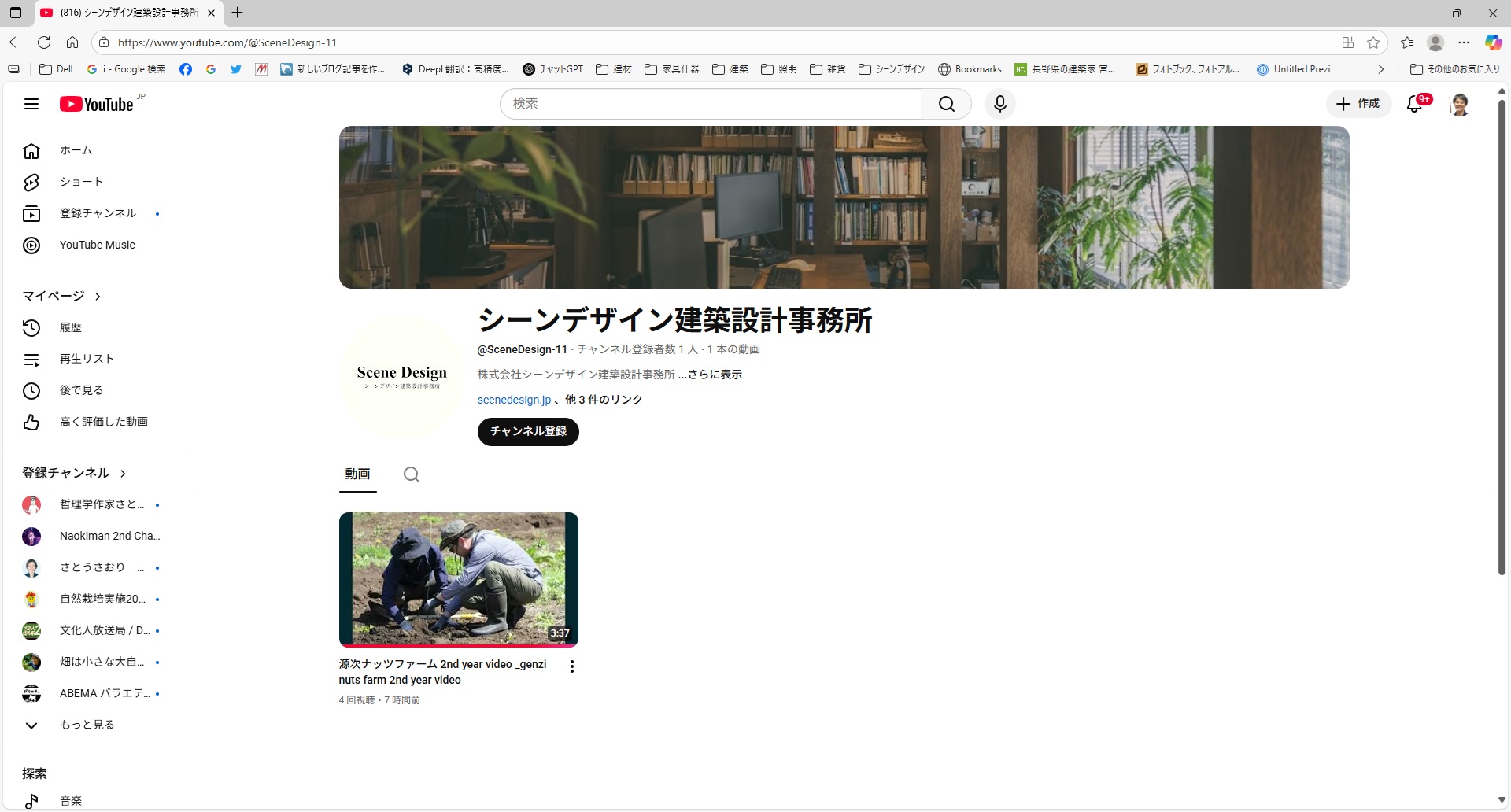The image size is (1511, 812).
Task: Open three-dot menu for the video
Action: (x=572, y=666)
